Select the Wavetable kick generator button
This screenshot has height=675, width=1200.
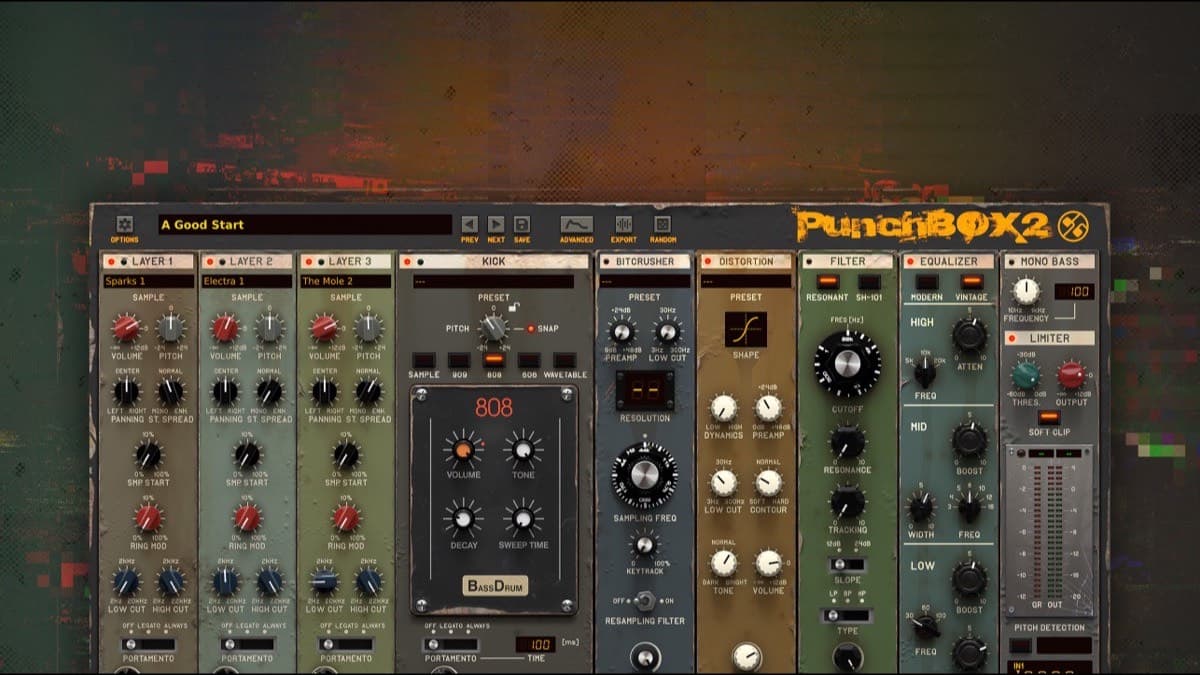564,360
